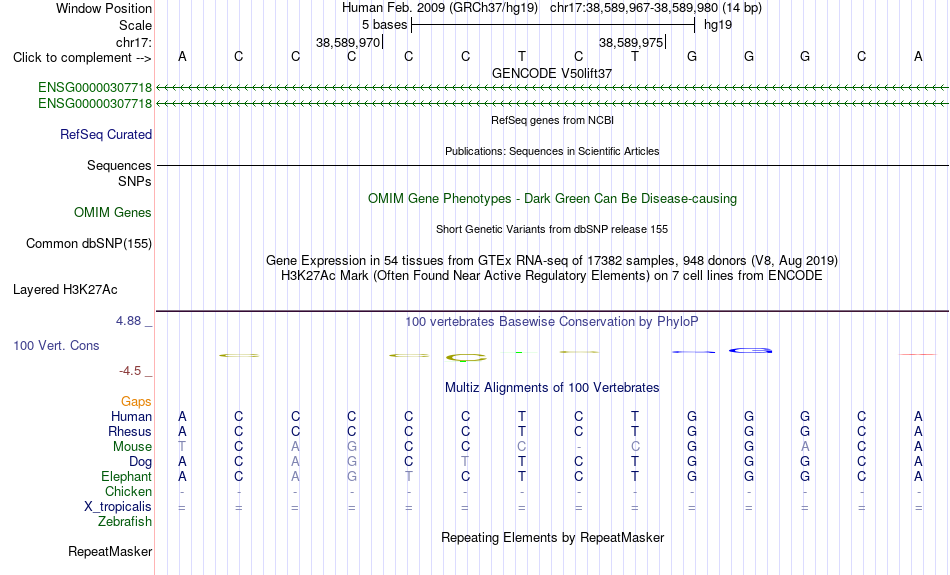Select the Common dbSNP(155) track label
Viewport: 950px width, 575px height.
(x=88, y=244)
